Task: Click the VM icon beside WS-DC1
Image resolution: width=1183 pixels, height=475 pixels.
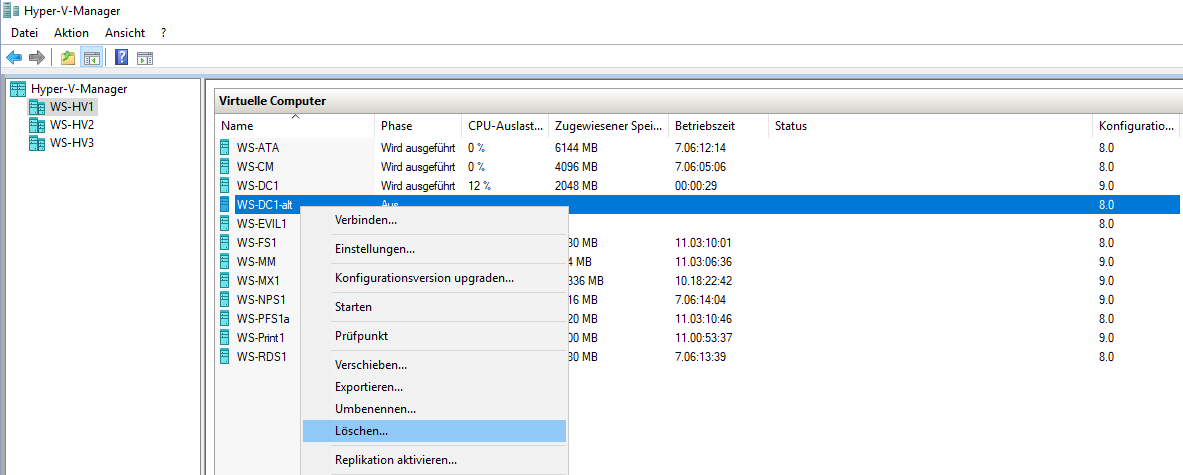Action: click(224, 185)
